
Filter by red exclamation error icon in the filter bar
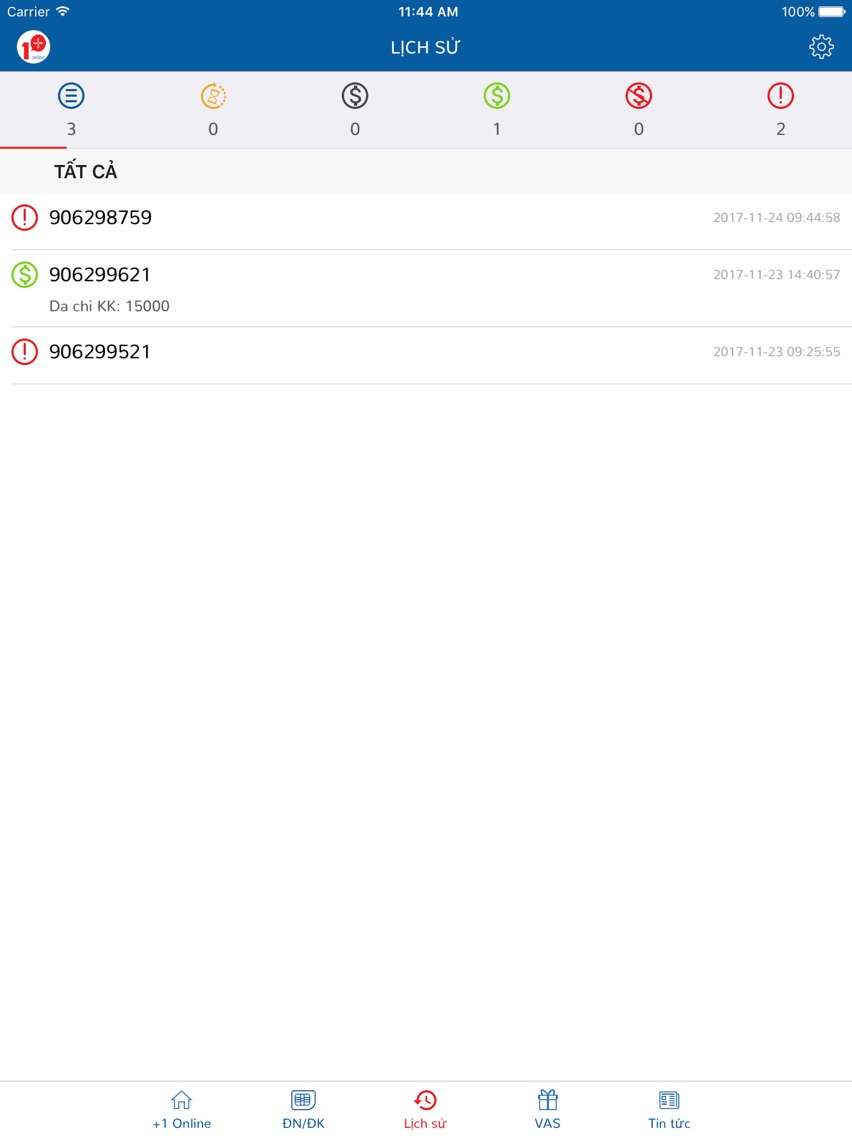(780, 96)
